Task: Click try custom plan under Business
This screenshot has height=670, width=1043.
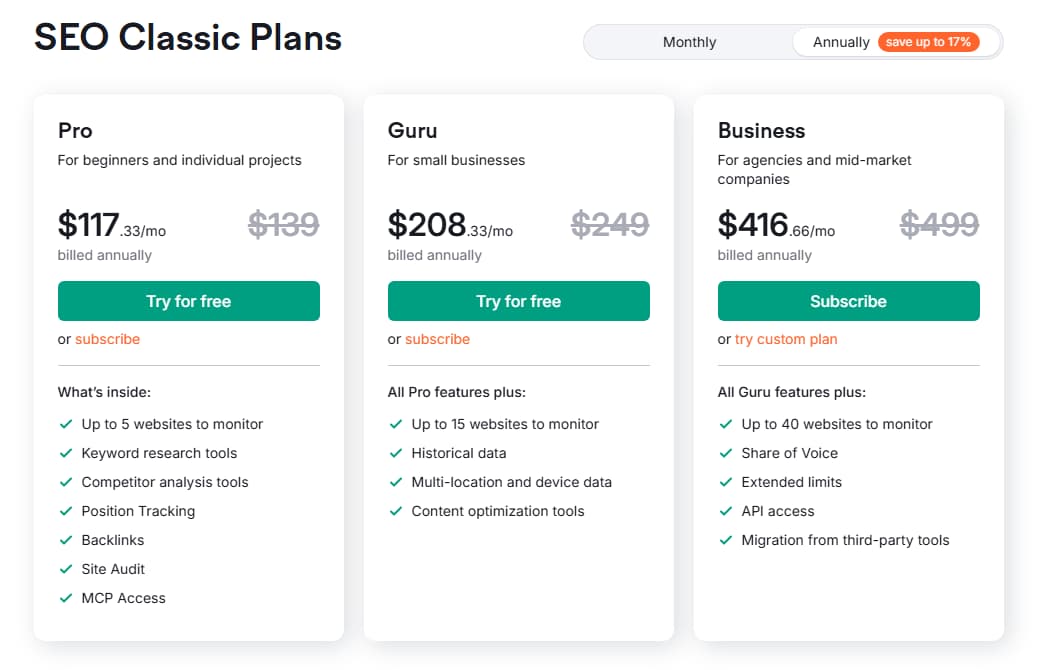Action: [784, 339]
